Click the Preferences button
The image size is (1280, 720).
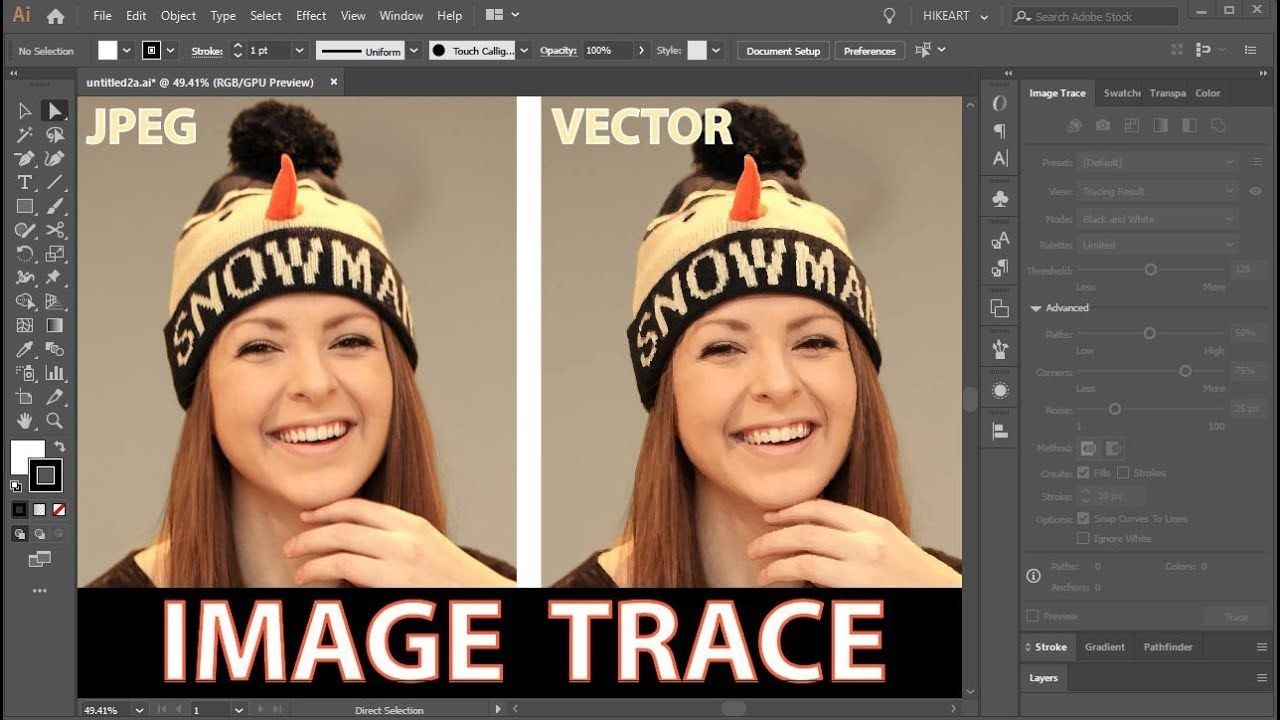tap(869, 51)
